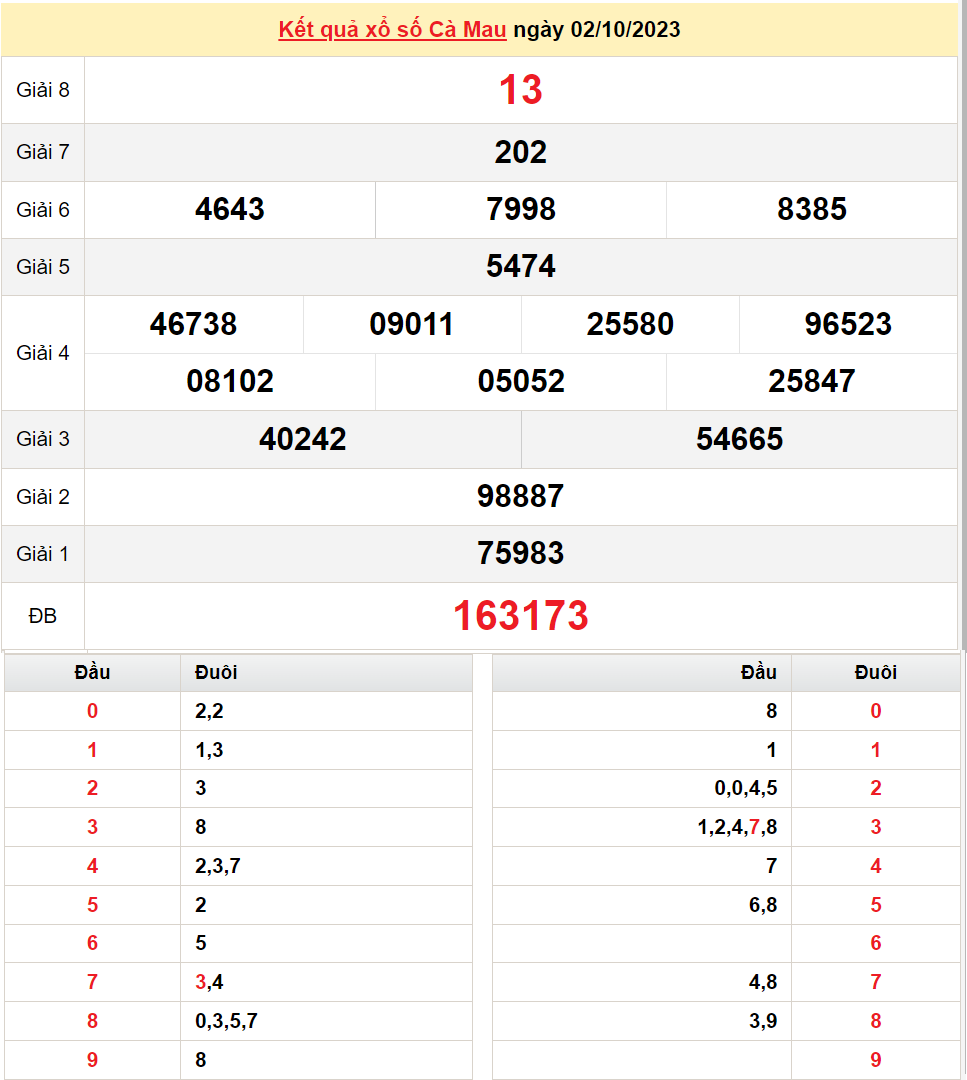Screen dimensions: 967x1080
Task: Click the Đầu header in the left table
Action: pyautogui.click(x=92, y=672)
